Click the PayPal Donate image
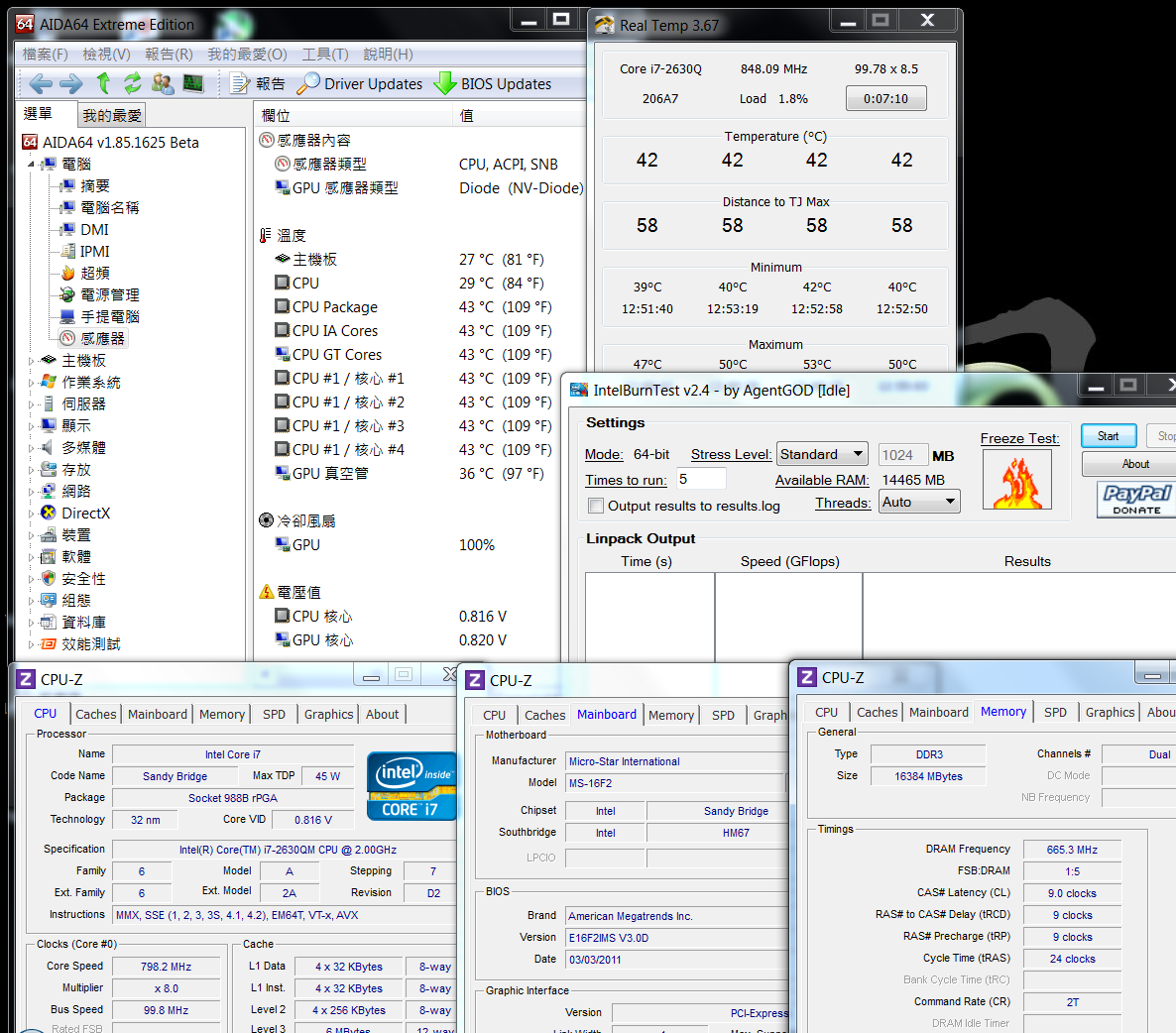The image size is (1176, 1033). click(1135, 499)
